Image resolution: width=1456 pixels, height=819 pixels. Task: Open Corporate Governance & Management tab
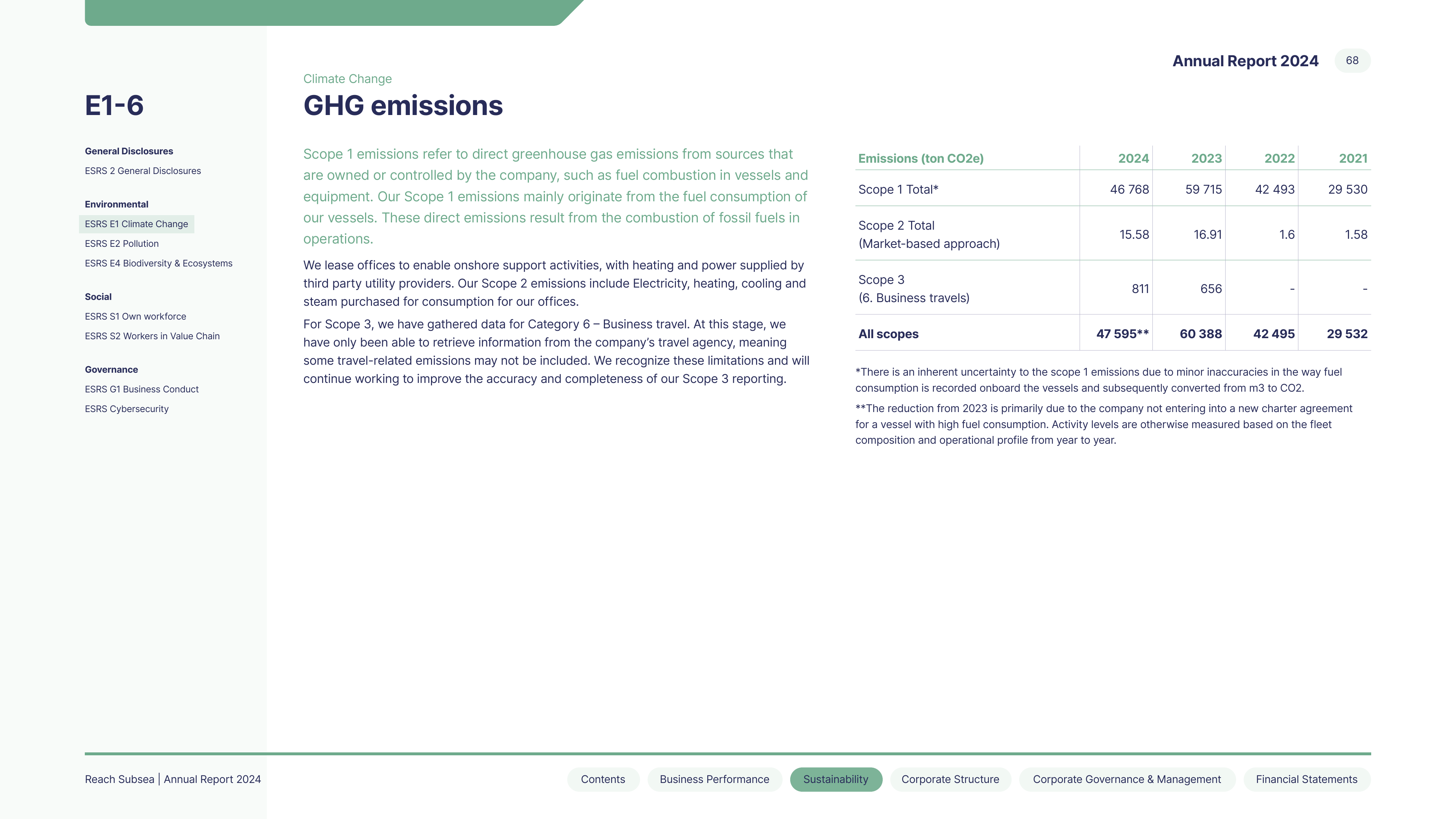point(1127,779)
